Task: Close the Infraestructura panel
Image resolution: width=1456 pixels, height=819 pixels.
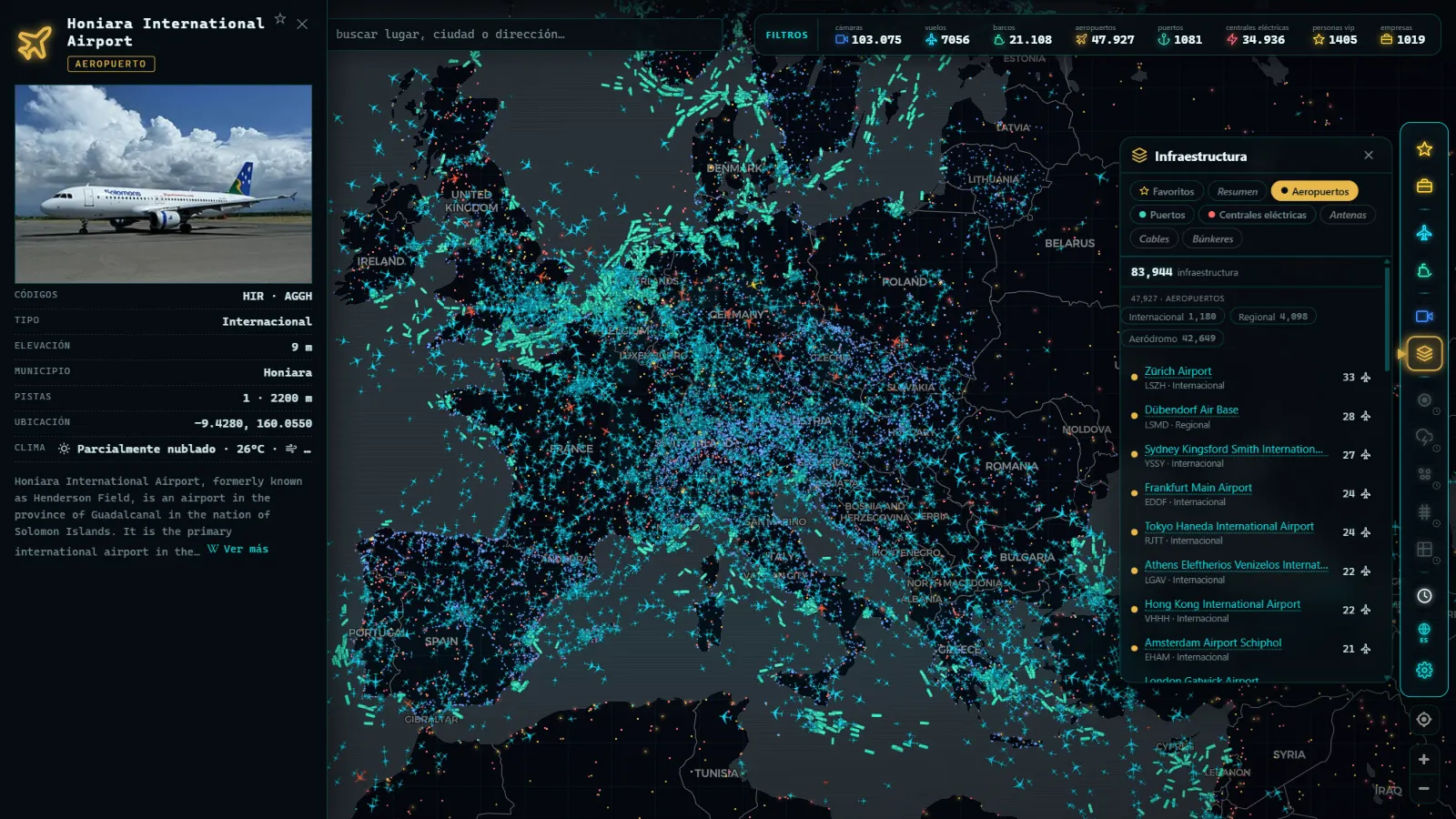Action: pyautogui.click(x=1369, y=156)
